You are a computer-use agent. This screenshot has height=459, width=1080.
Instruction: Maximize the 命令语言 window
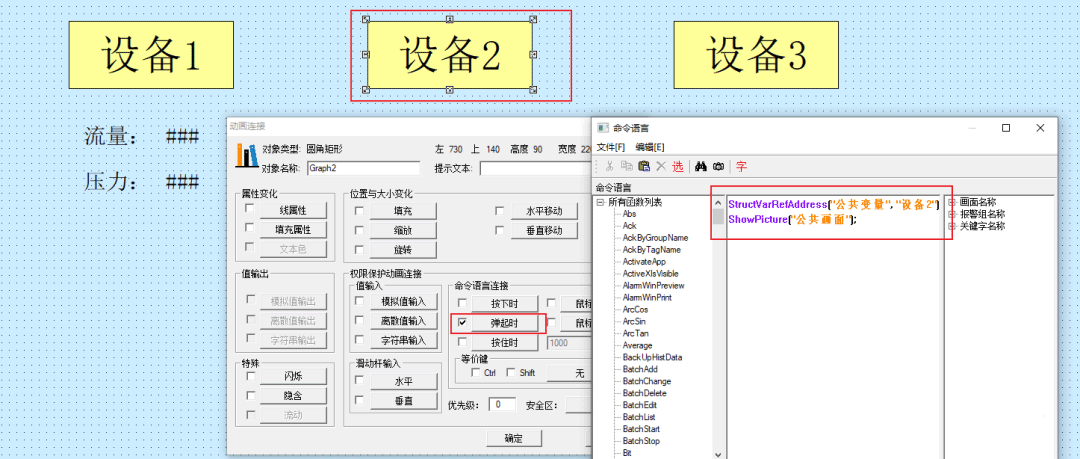point(1006,128)
